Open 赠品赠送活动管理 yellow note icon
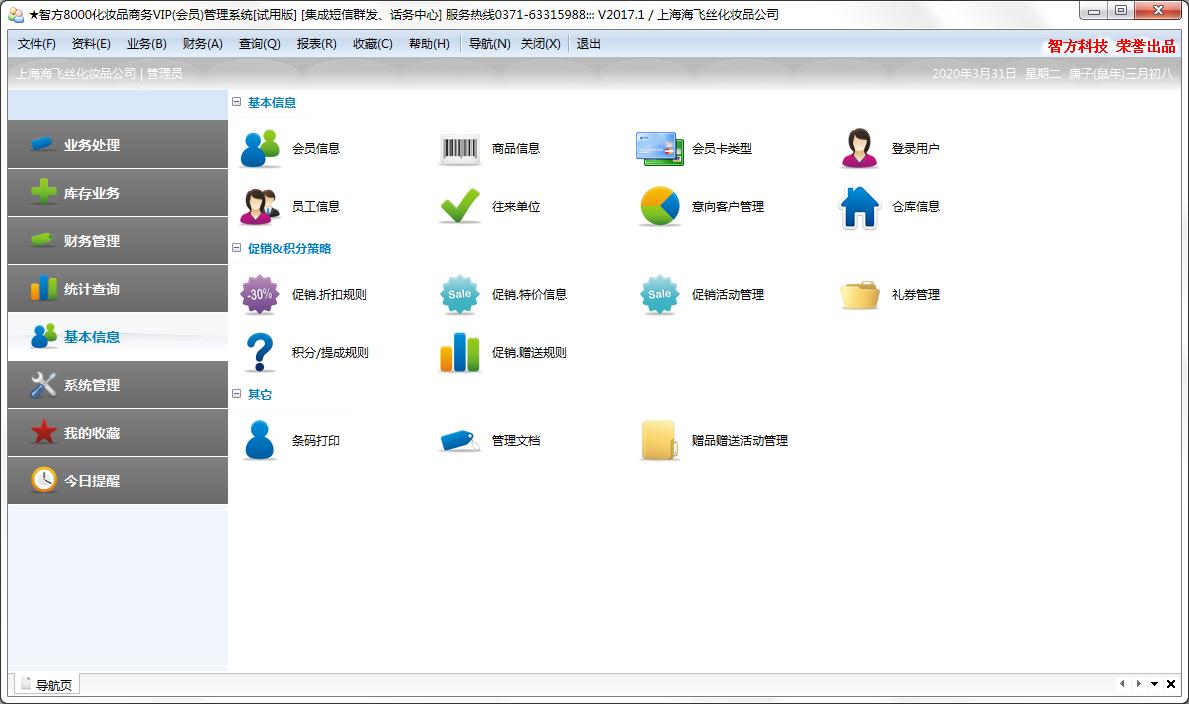This screenshot has width=1189, height=704. coord(660,440)
